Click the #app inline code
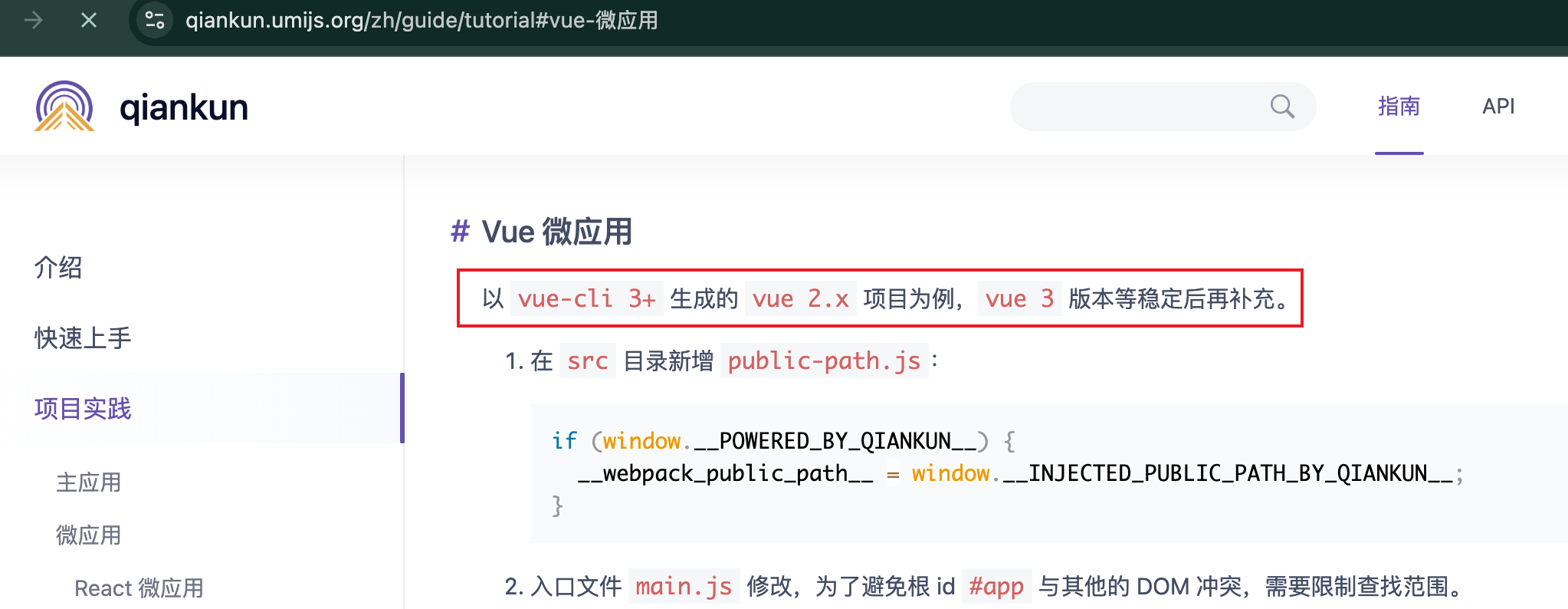This screenshot has width=1568, height=609. pos(996,587)
